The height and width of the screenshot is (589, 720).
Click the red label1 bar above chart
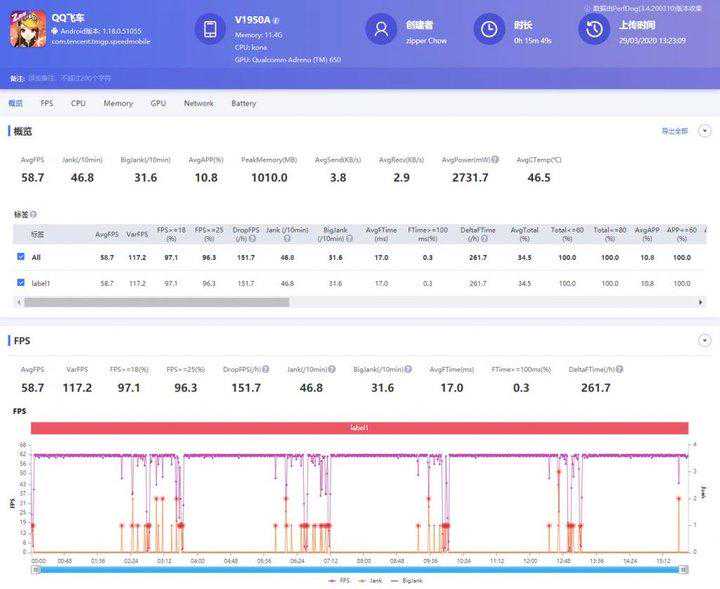359,428
